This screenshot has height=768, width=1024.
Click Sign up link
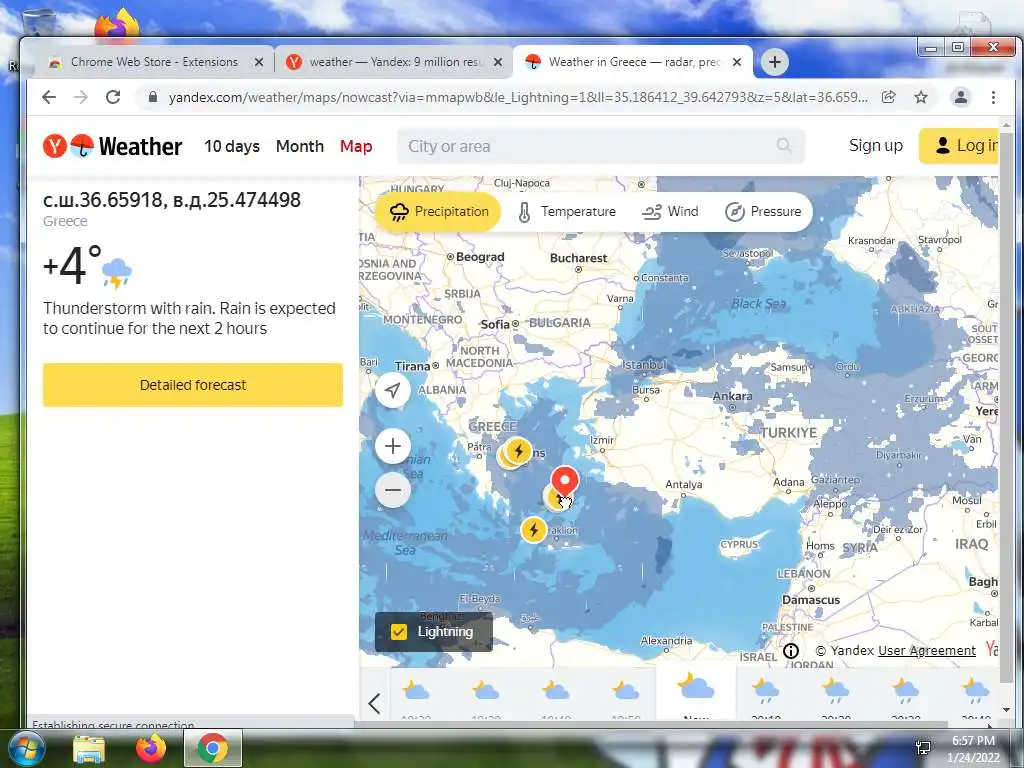[876, 146]
